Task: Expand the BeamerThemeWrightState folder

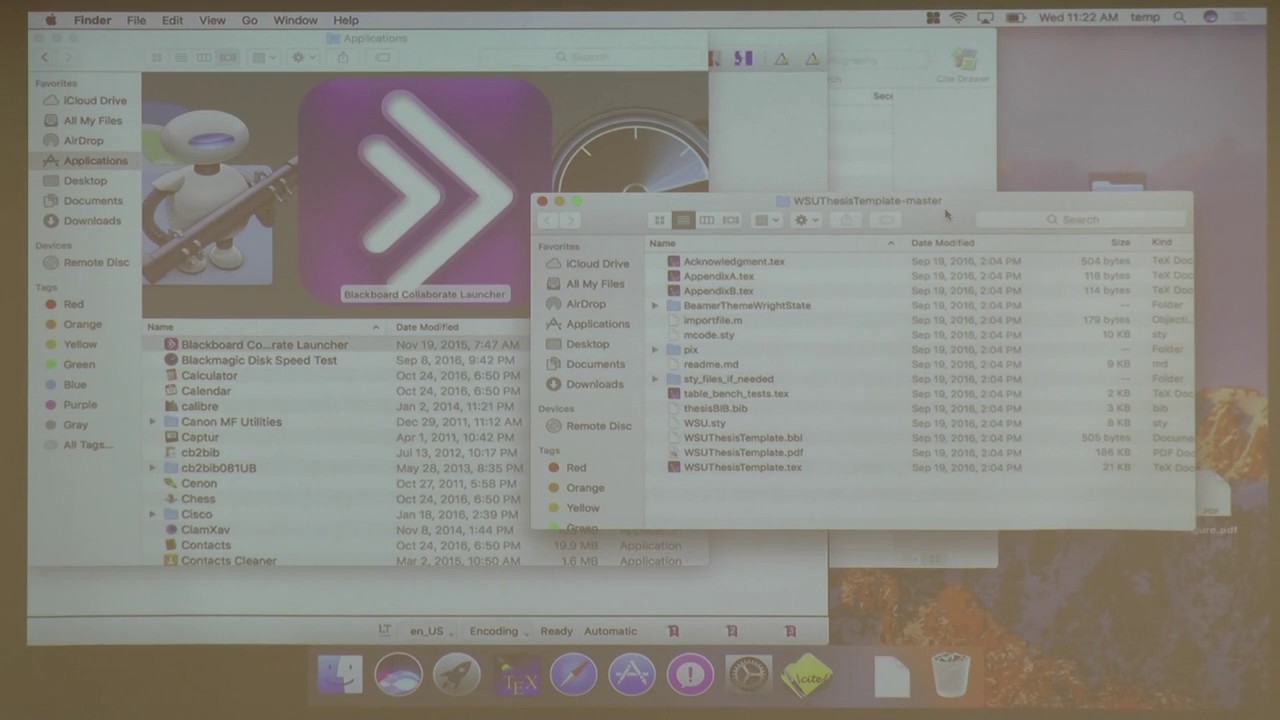Action: tap(655, 305)
